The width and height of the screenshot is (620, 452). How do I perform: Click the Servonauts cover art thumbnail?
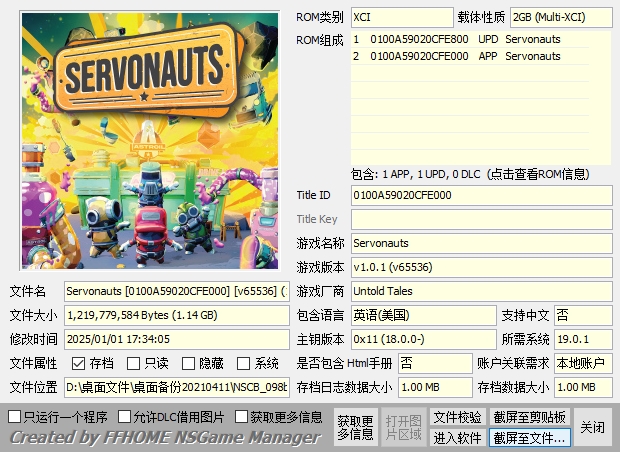pyautogui.click(x=150, y=141)
